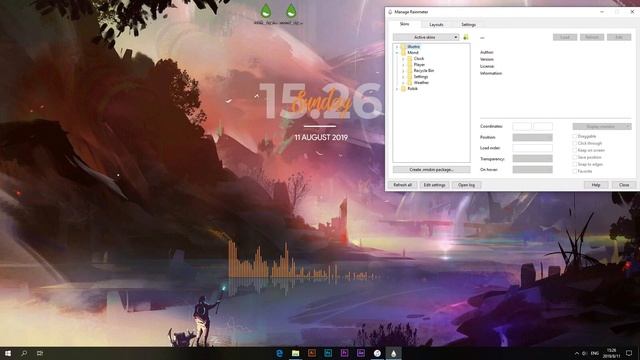Click Create .rmskin package button
The height and width of the screenshot is (360, 640).
(431, 169)
